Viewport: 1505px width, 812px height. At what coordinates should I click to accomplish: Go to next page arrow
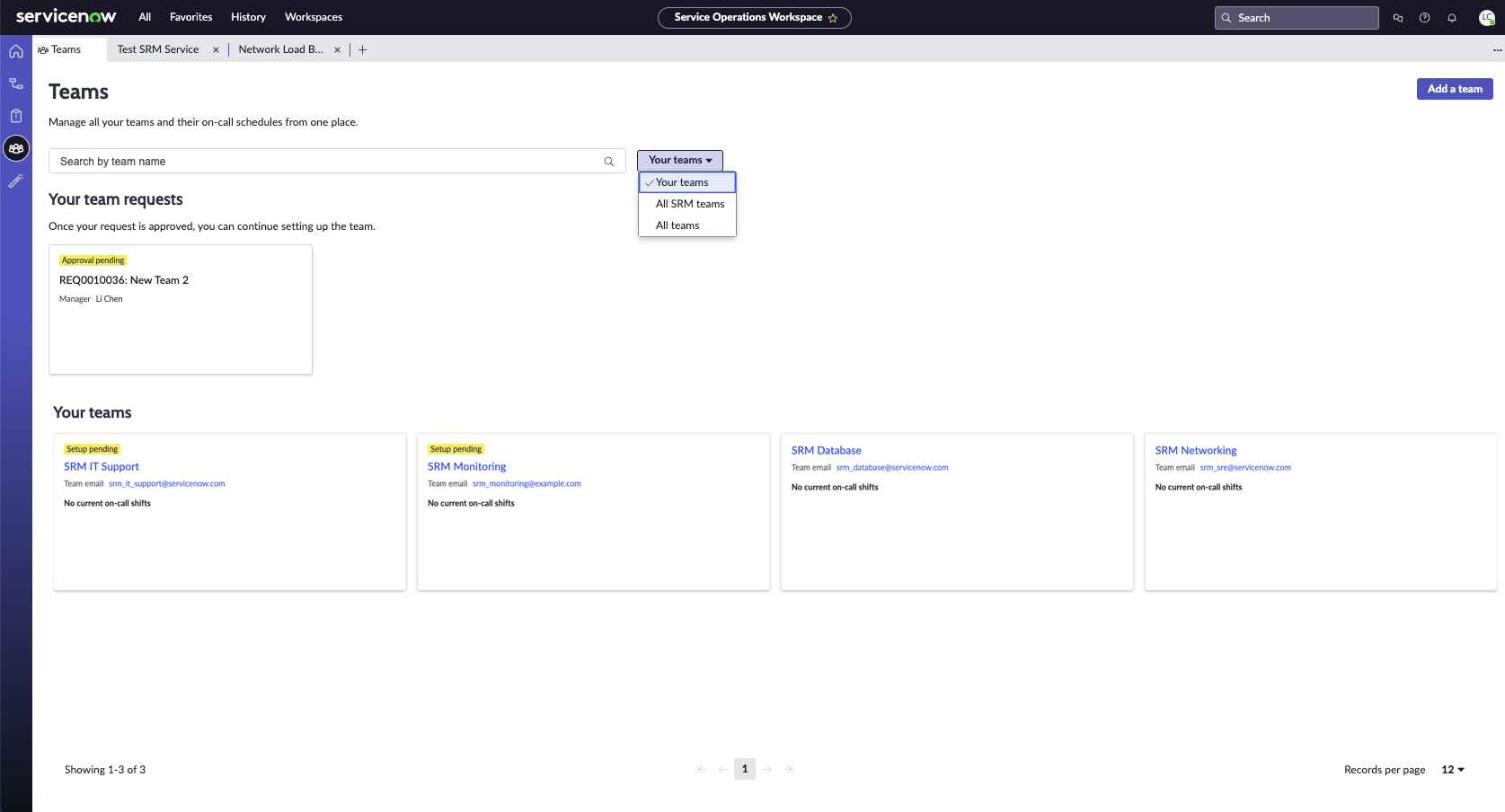766,769
